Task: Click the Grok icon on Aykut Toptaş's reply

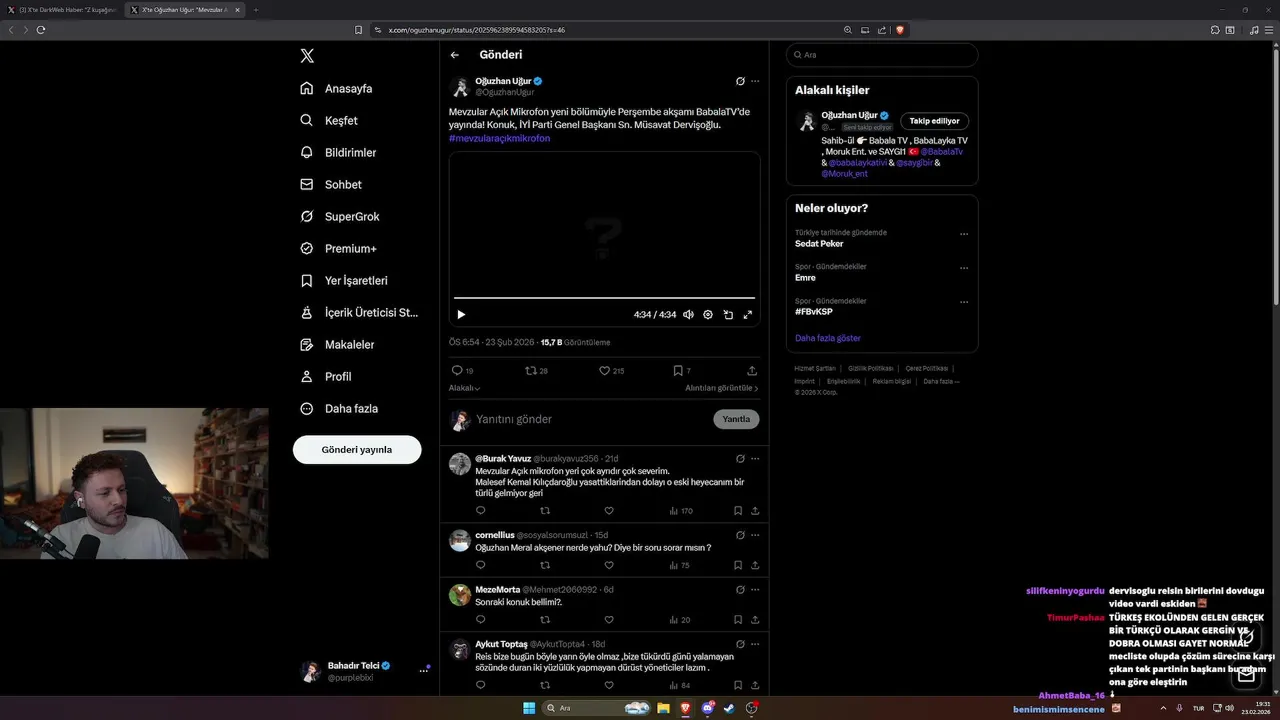Action: pos(740,644)
